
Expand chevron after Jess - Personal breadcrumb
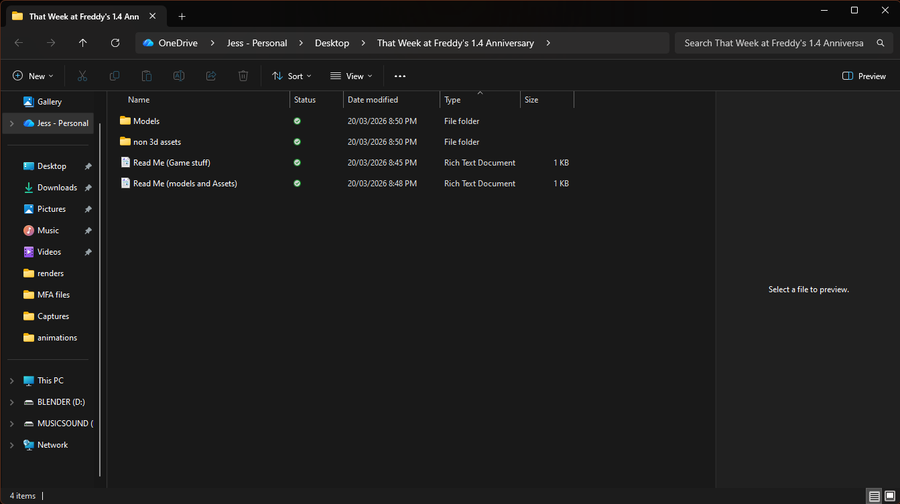click(301, 43)
